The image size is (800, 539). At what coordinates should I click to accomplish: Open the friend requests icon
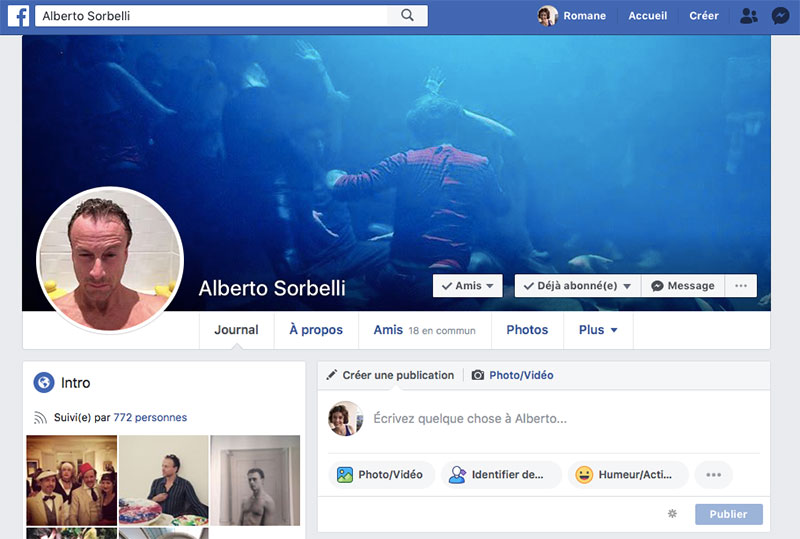pos(748,16)
